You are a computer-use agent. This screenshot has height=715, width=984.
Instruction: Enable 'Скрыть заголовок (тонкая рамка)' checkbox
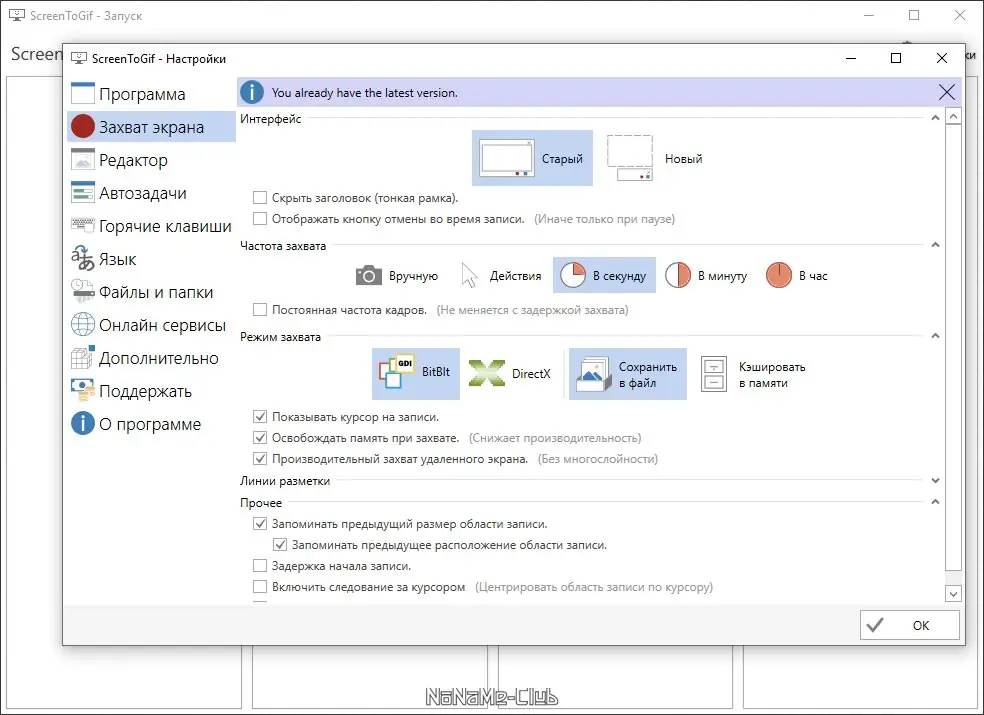point(260,198)
